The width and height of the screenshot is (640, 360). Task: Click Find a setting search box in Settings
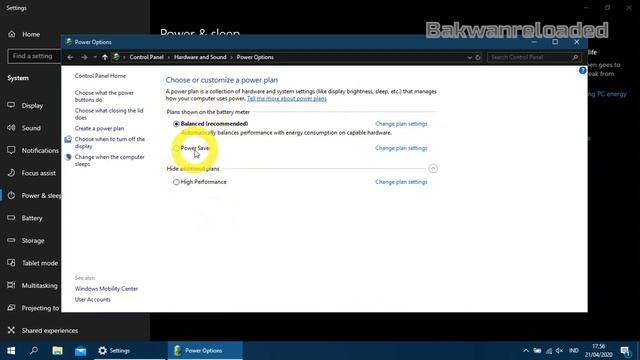[34, 56]
